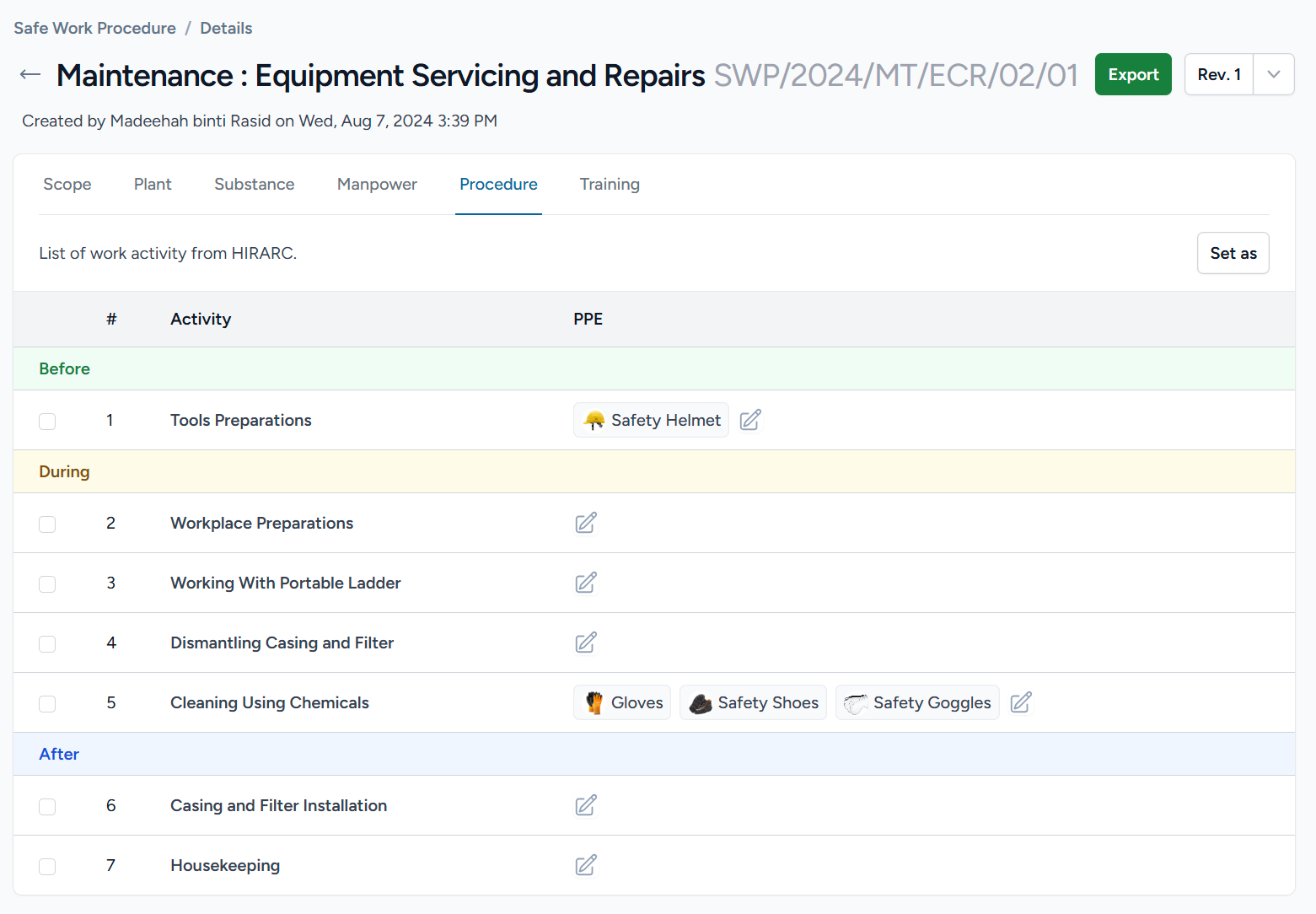Viewport: 1316px width, 914px height.
Task: Open the Manpower tab
Action: 377,184
